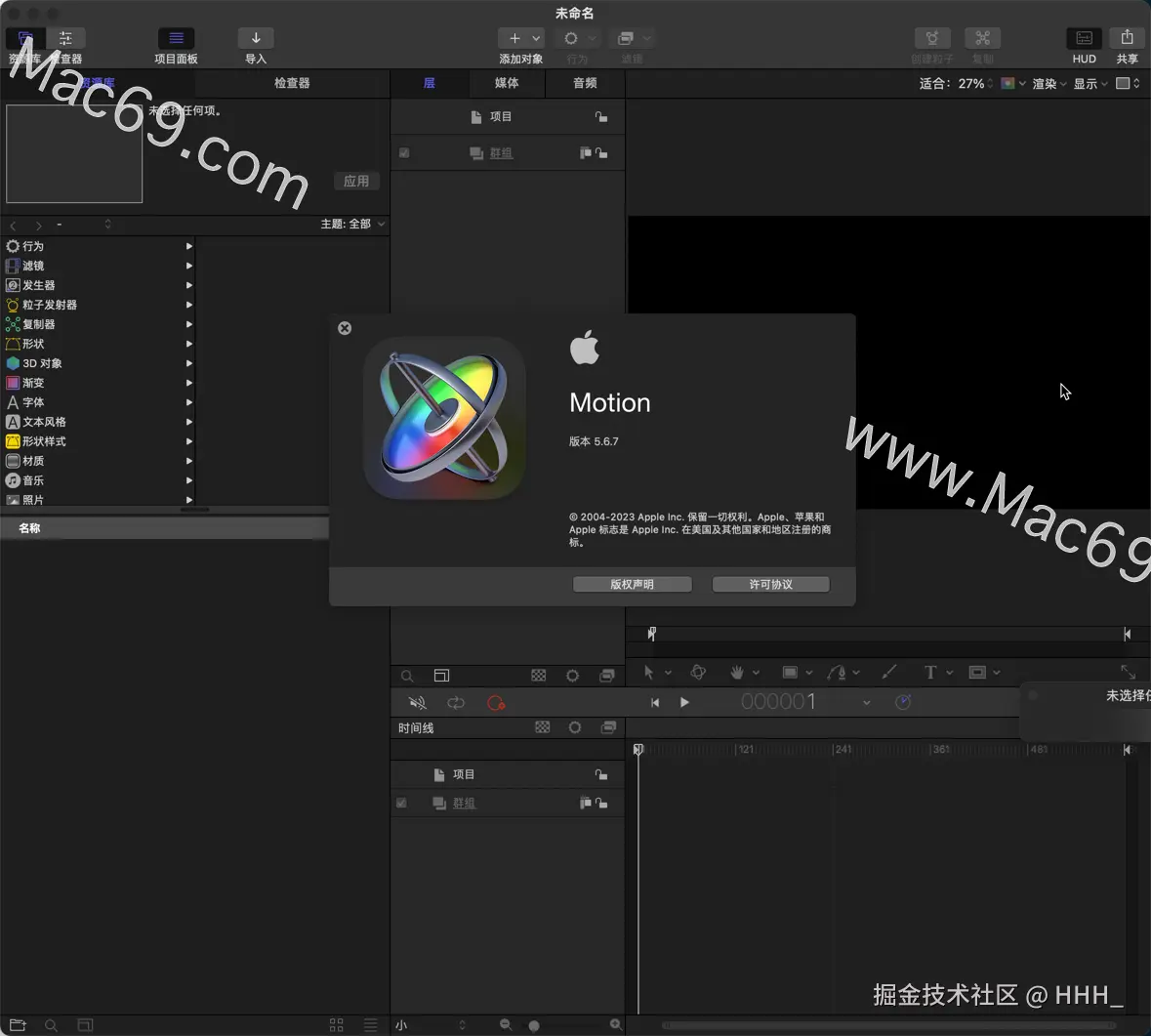Show filters icon in layers list footer
The height and width of the screenshot is (1036, 1151).
pyautogui.click(x=607, y=676)
